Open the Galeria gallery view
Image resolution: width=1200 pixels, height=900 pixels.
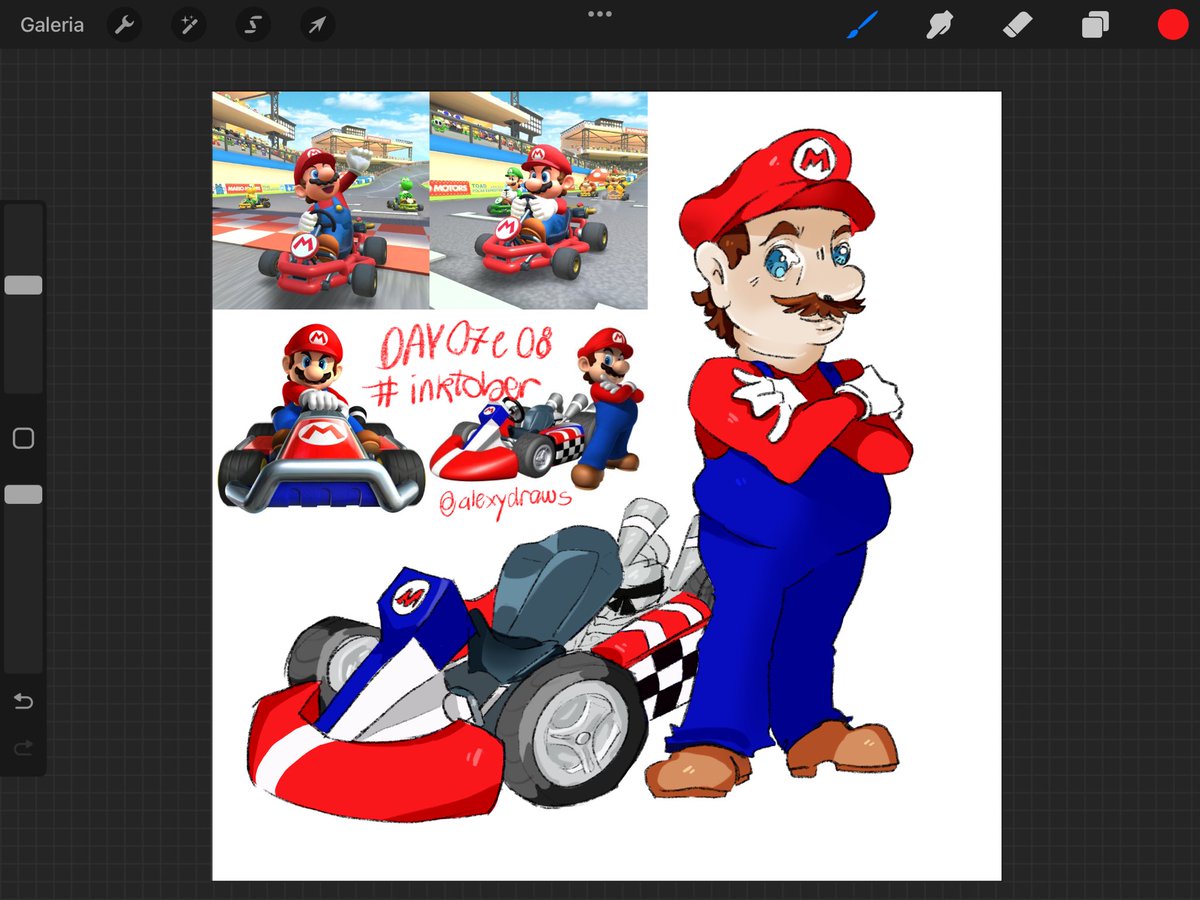coord(52,25)
